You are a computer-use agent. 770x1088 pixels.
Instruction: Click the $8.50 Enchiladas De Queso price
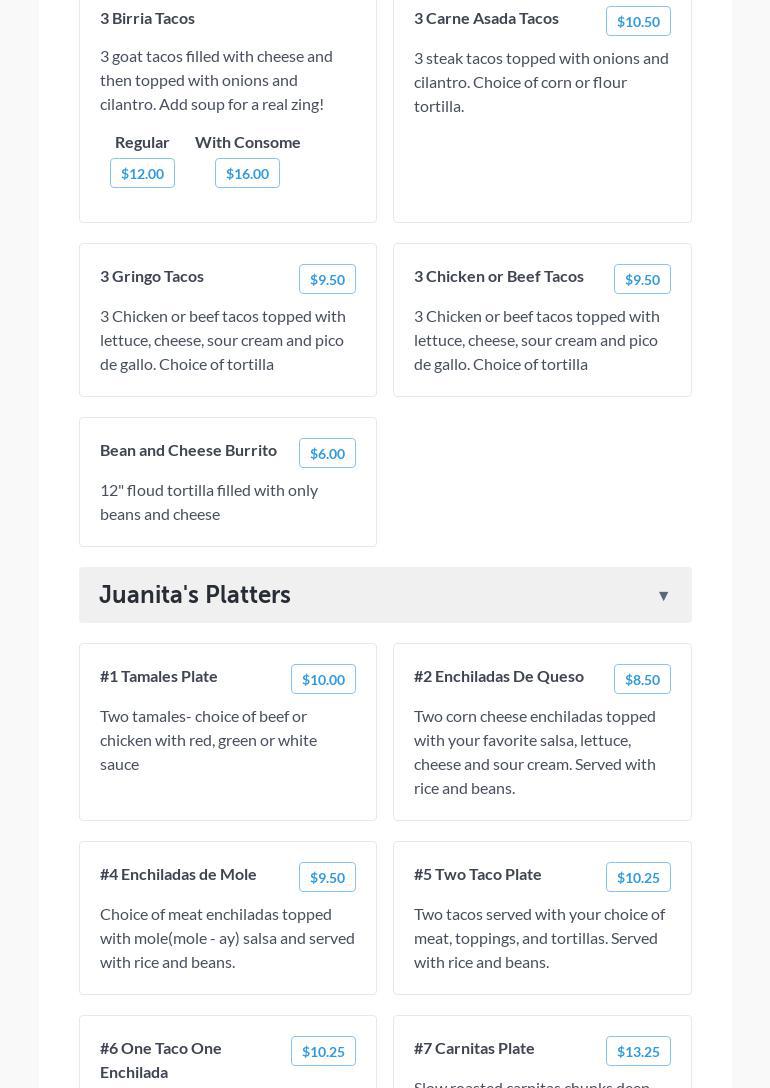(642, 679)
